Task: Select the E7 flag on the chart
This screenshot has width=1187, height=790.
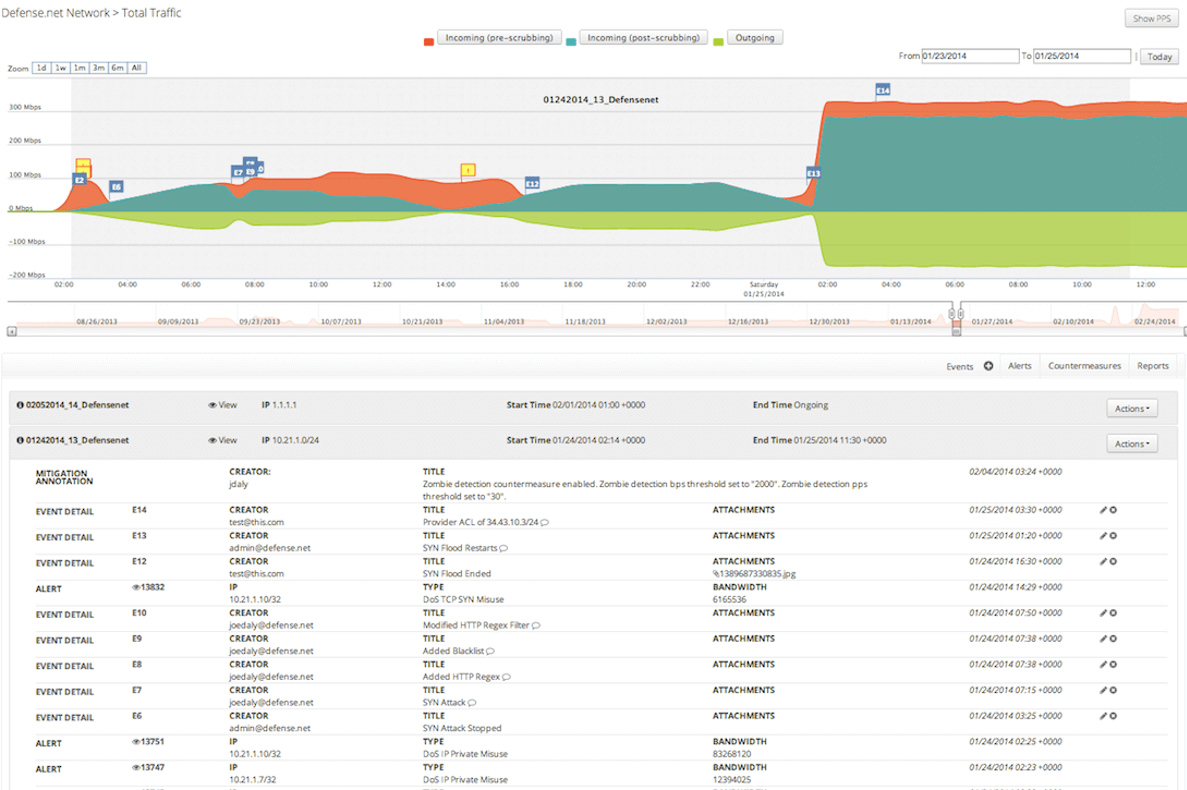Action: [x=238, y=173]
